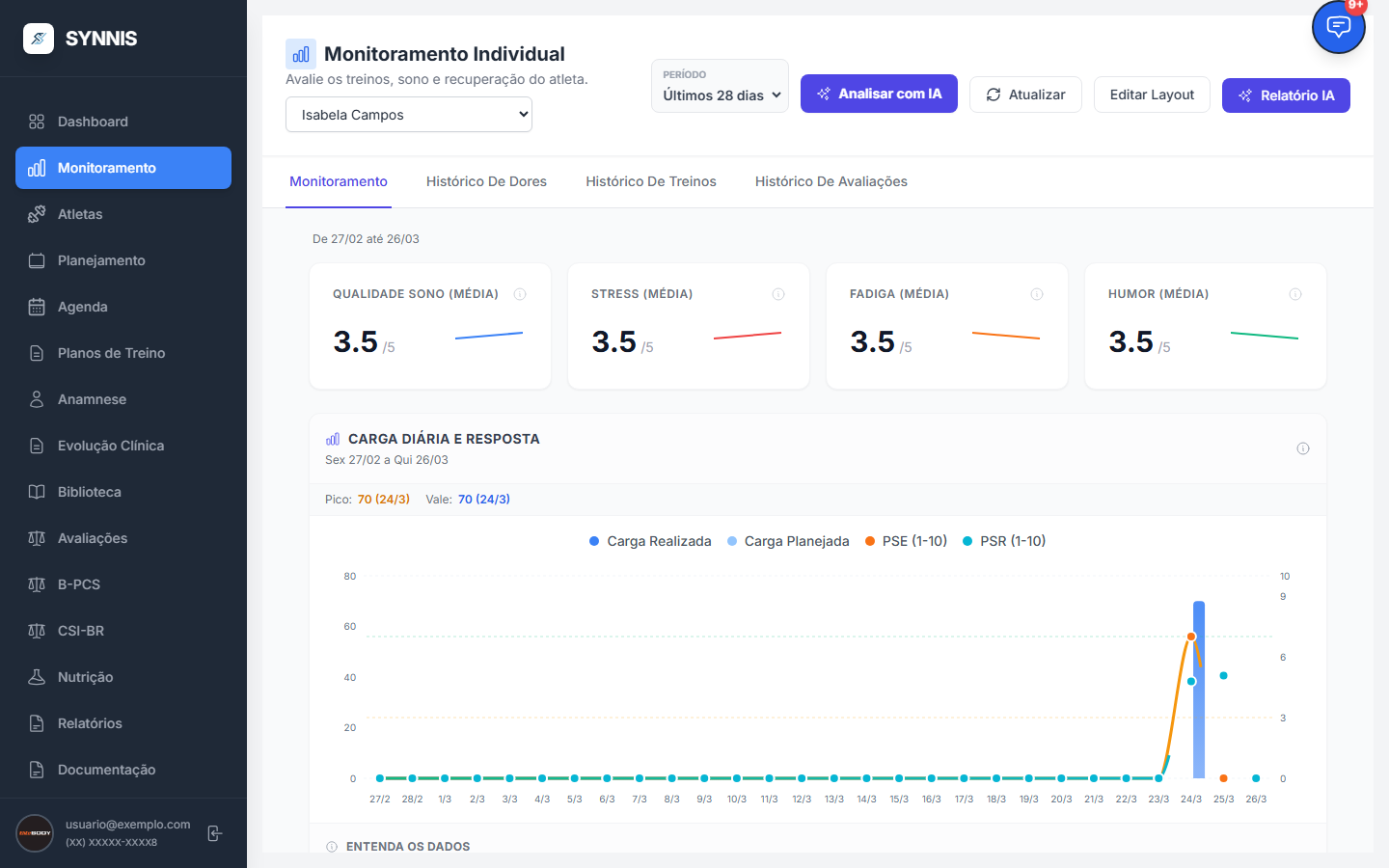Click the Monitoramento bar chart sidebar icon
Viewport: 1389px width, 868px height.
pyautogui.click(x=37, y=168)
